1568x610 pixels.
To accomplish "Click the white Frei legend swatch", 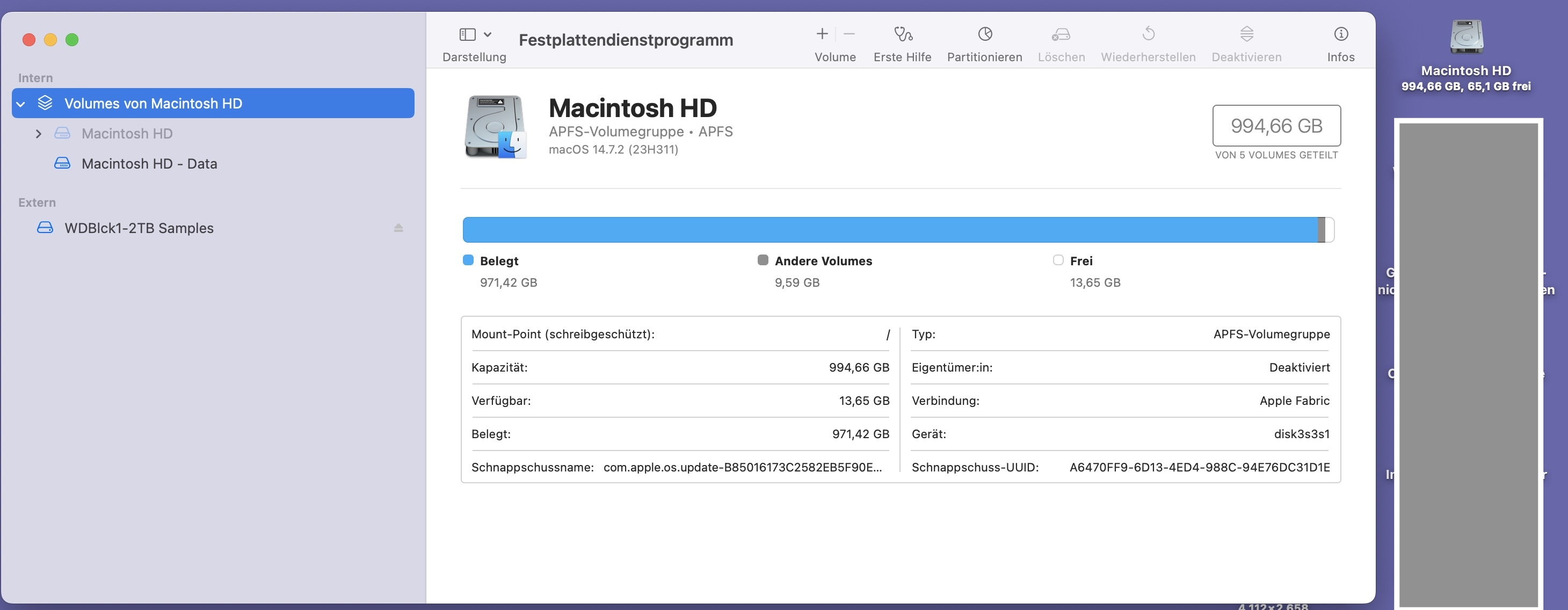I will [1058, 260].
